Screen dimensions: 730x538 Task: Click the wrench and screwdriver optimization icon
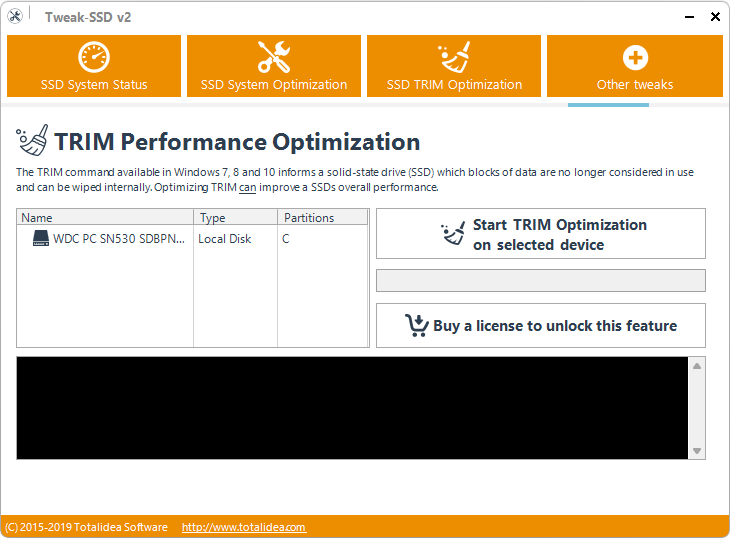[274, 57]
